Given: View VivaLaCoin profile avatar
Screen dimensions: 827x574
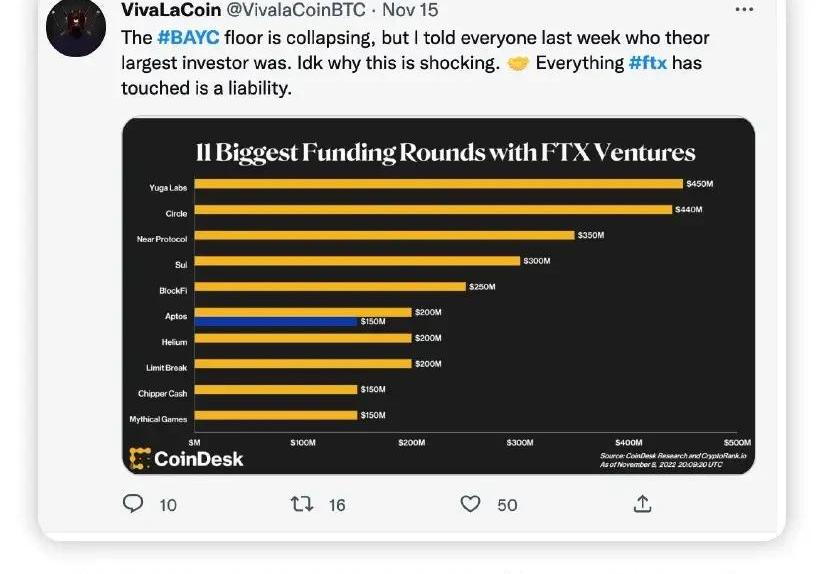Looking at the screenshot, I should click(76, 26).
